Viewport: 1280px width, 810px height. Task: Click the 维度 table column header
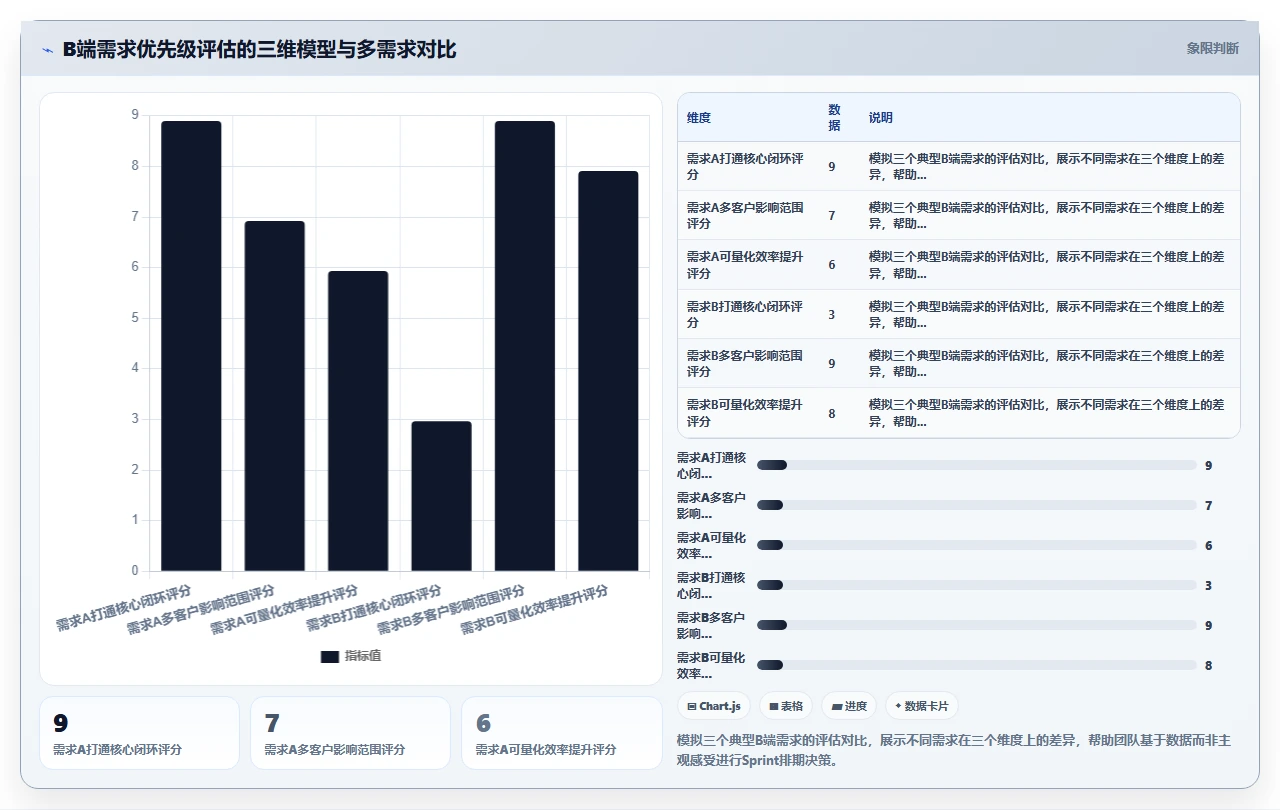tap(699, 118)
